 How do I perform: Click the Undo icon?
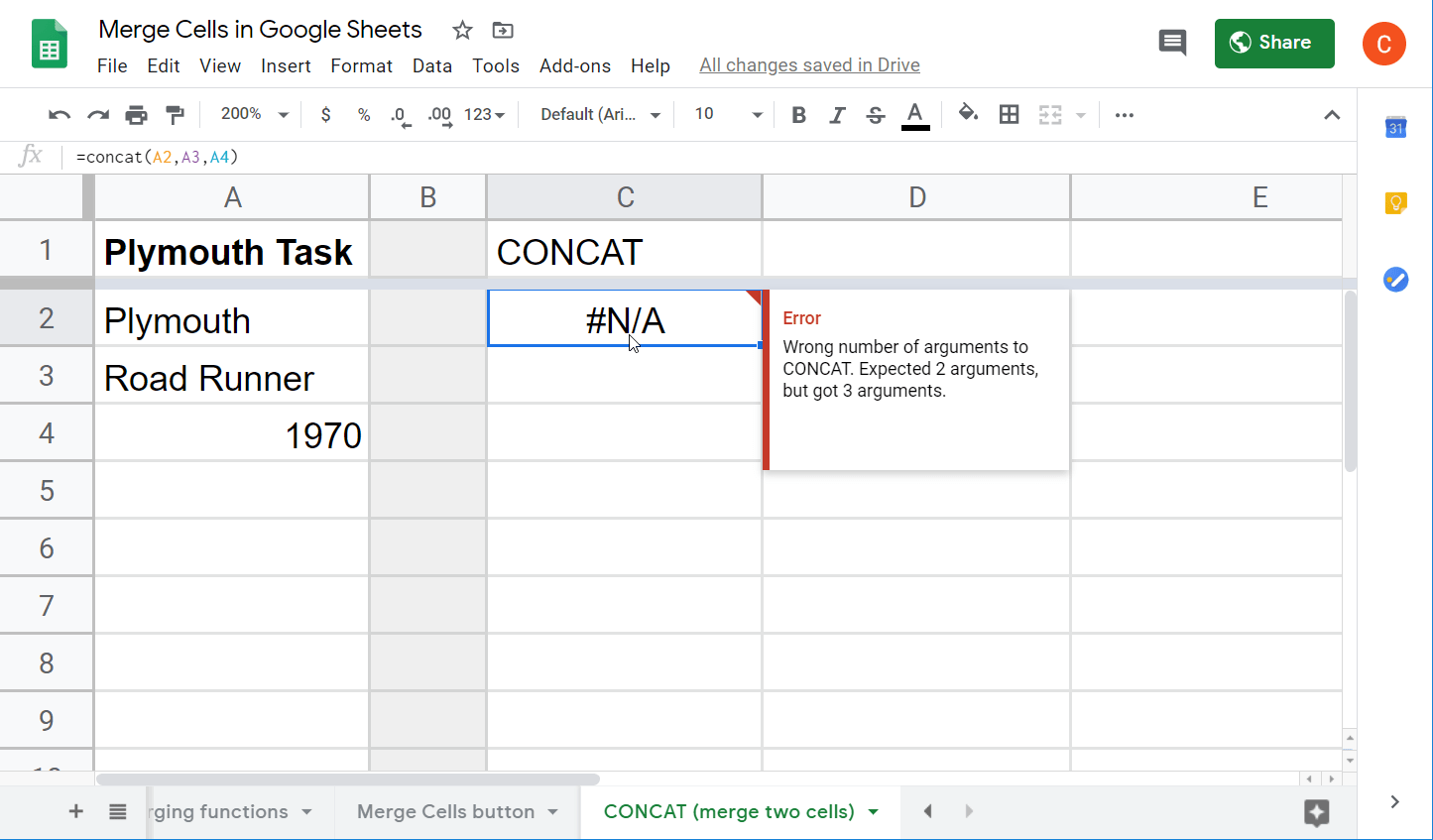(59, 114)
